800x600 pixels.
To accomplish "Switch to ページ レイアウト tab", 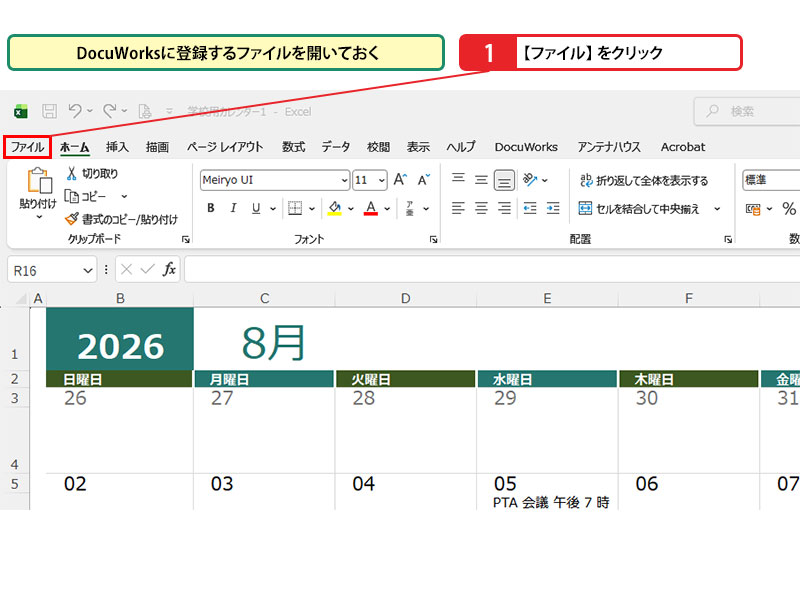I will click(x=224, y=147).
